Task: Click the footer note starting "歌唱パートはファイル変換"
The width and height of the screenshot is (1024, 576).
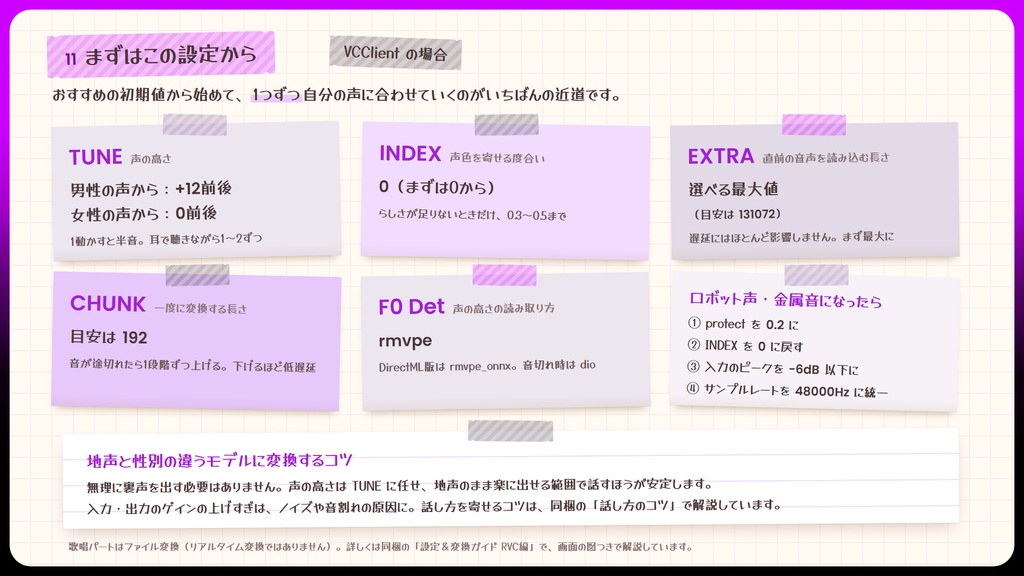Action: [x=380, y=547]
